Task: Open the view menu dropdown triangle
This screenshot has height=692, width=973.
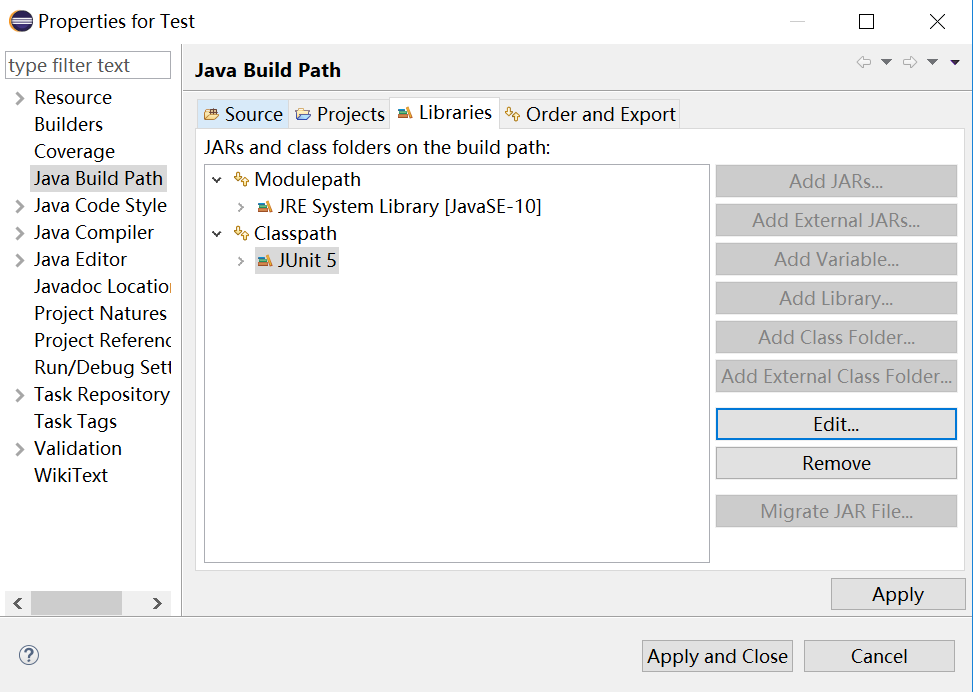Action: (x=955, y=62)
